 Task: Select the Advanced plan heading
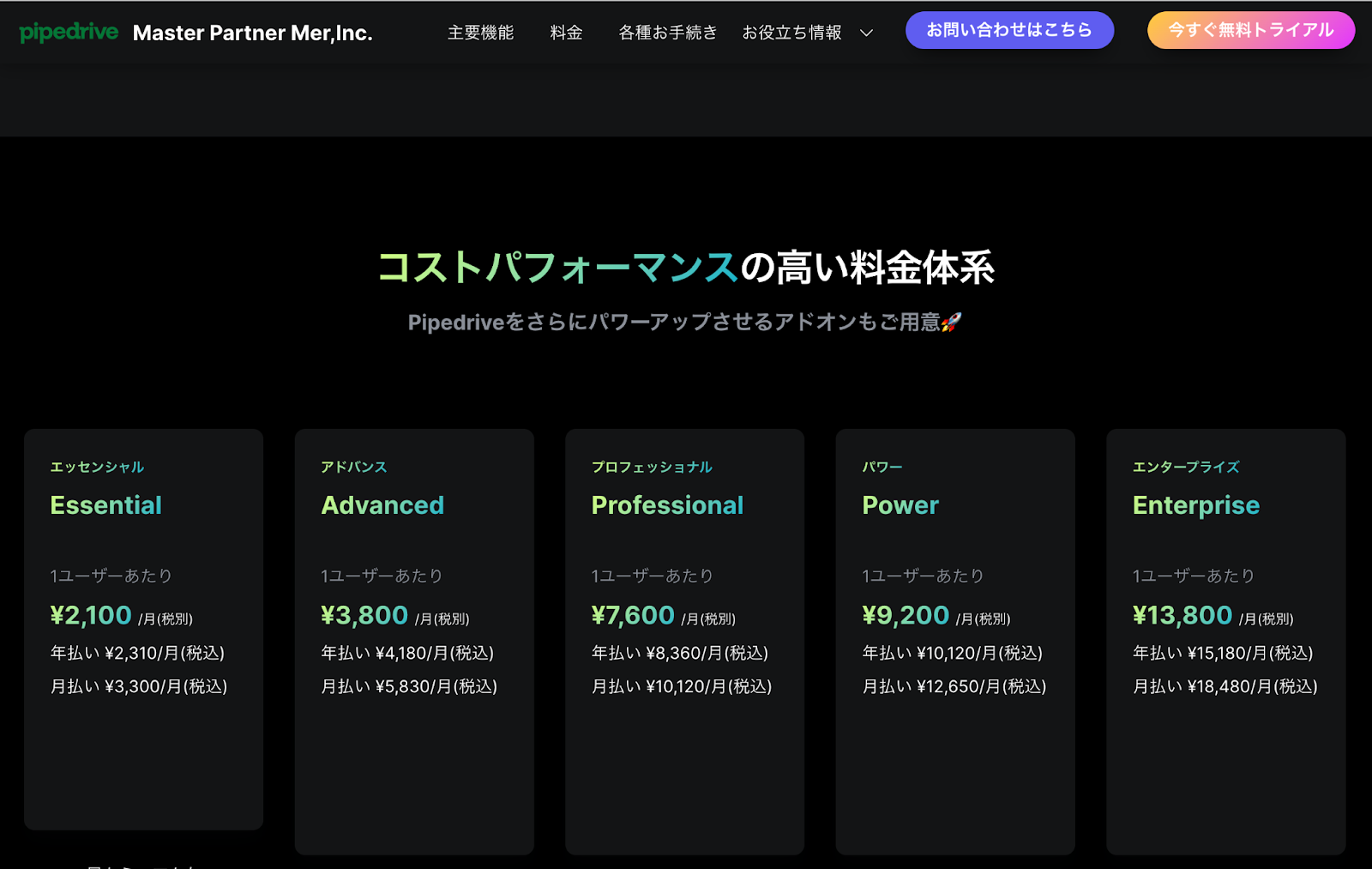382,505
